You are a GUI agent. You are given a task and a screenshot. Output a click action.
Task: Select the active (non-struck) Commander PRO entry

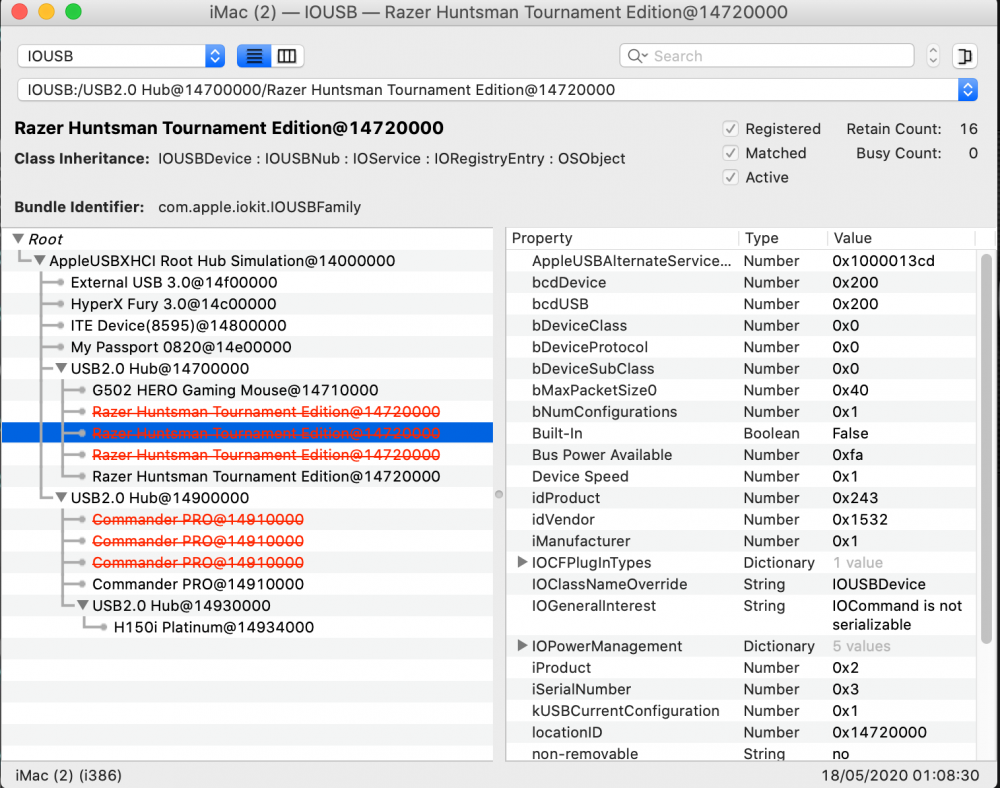pos(198,585)
